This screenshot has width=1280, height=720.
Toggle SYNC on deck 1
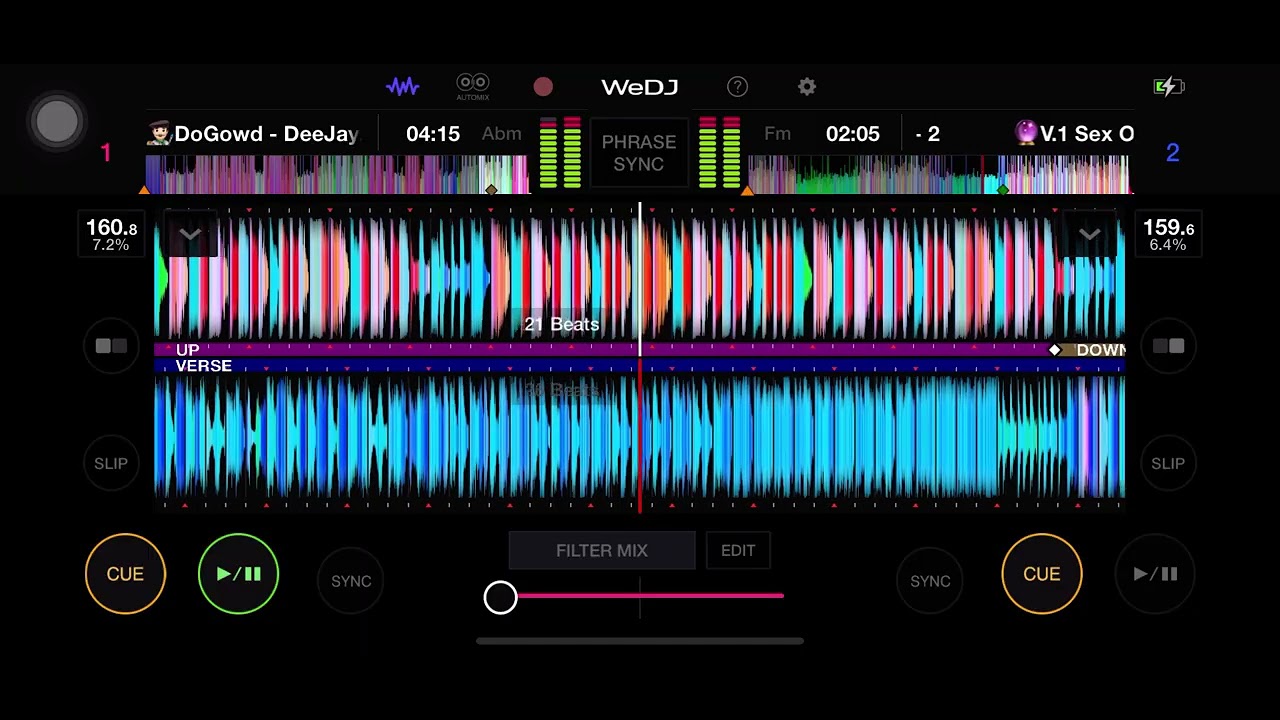[x=351, y=581]
